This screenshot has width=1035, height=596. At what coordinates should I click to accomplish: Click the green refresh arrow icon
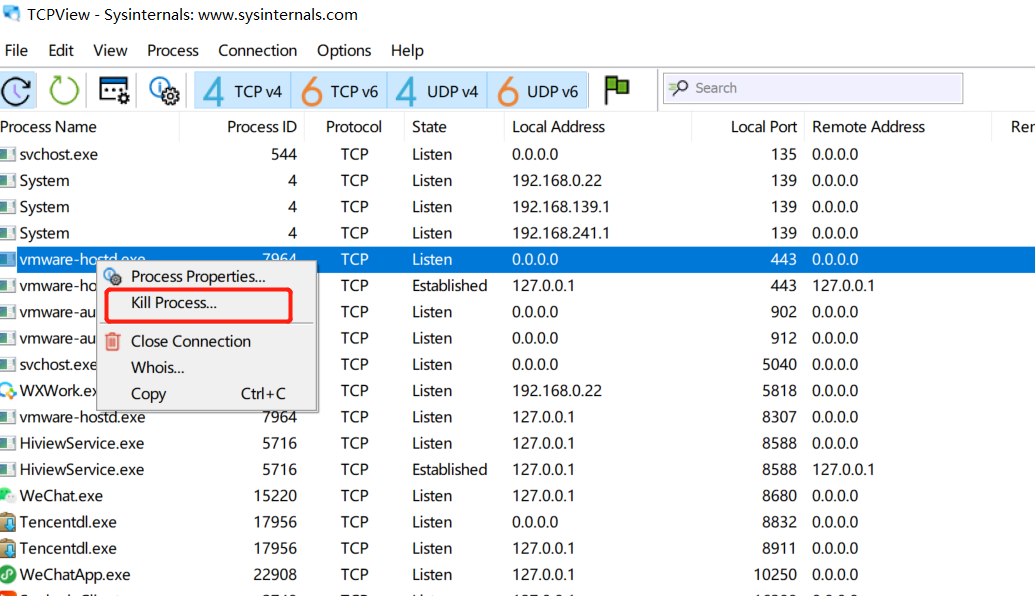pyautogui.click(x=64, y=90)
